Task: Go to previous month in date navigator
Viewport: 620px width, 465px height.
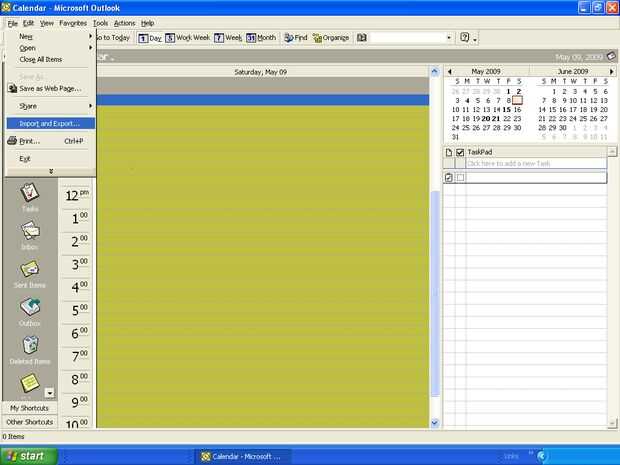Action: (x=450, y=72)
